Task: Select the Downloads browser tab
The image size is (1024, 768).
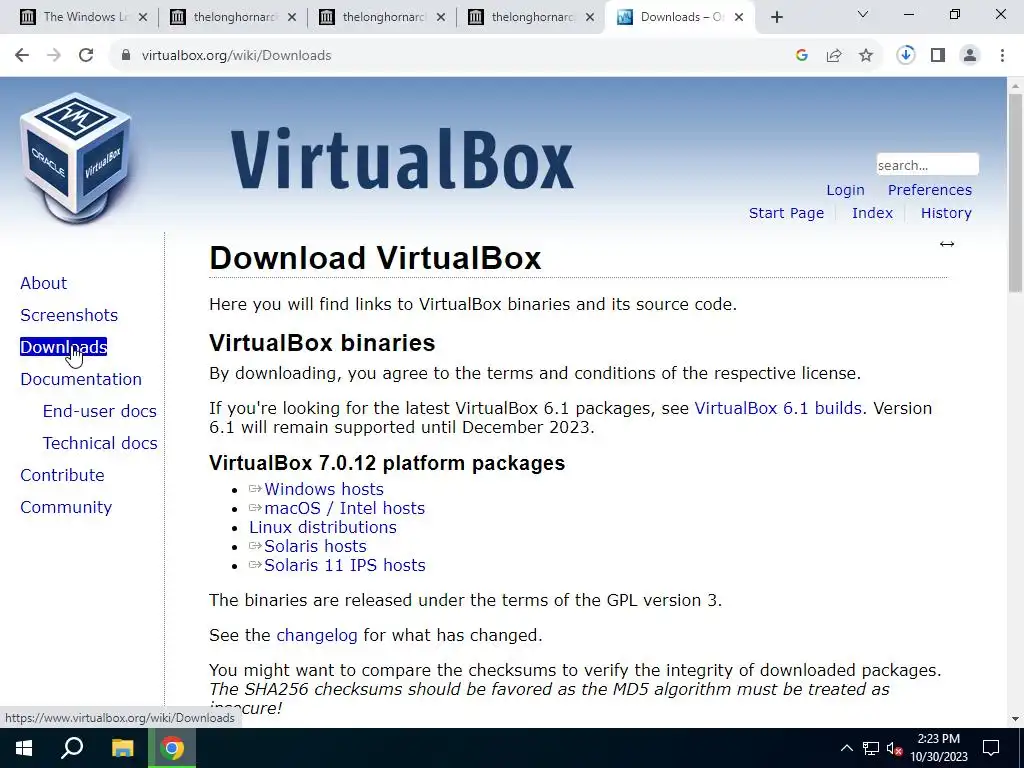Action: (680, 17)
